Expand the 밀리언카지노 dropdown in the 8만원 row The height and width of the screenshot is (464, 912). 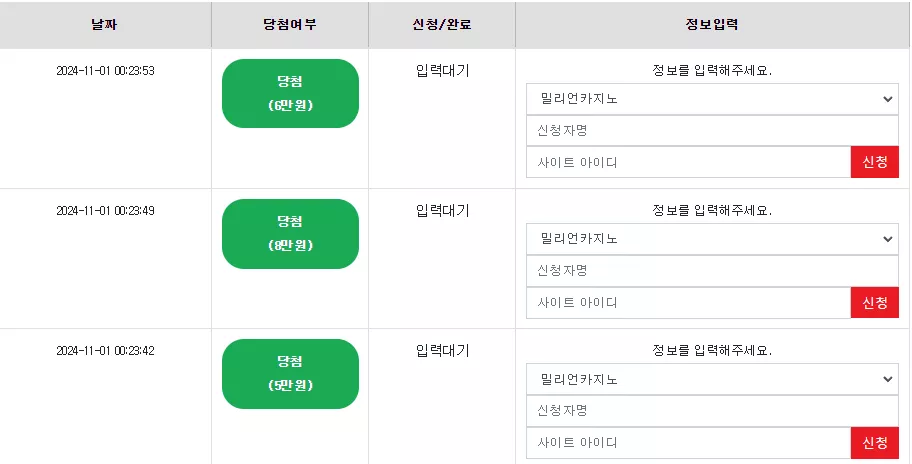[712, 239]
